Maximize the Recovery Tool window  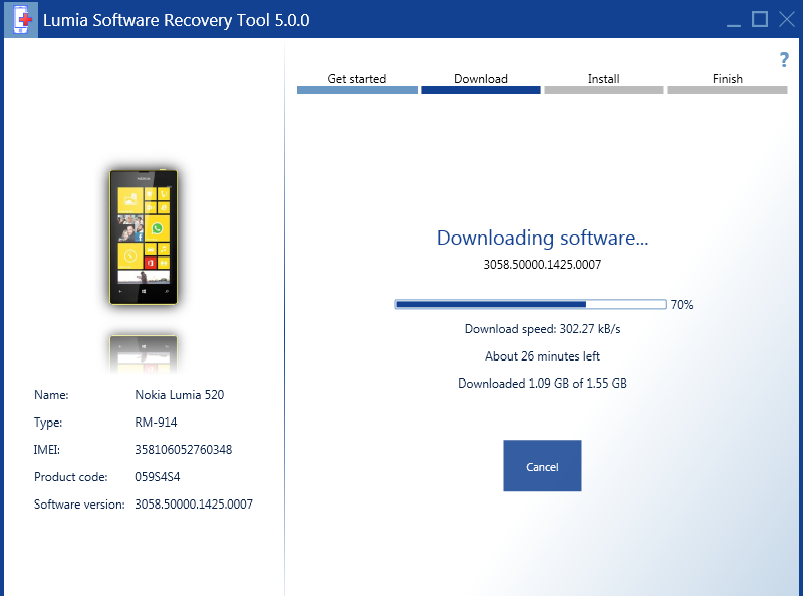pyautogui.click(x=760, y=19)
